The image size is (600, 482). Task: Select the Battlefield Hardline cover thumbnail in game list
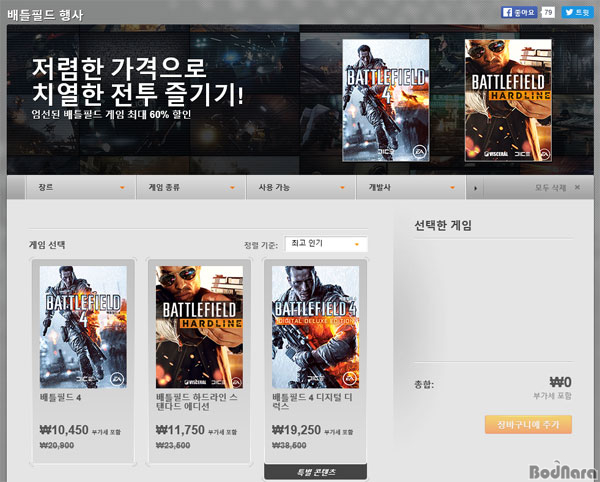pyautogui.click(x=199, y=327)
